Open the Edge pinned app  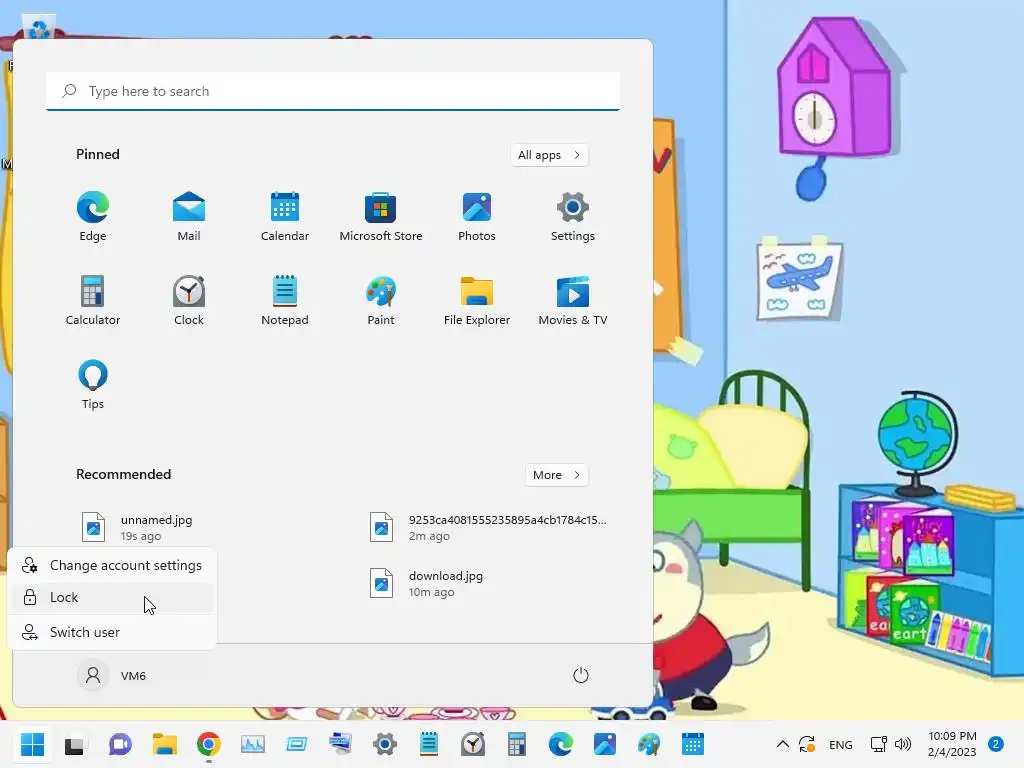pyautogui.click(x=93, y=217)
